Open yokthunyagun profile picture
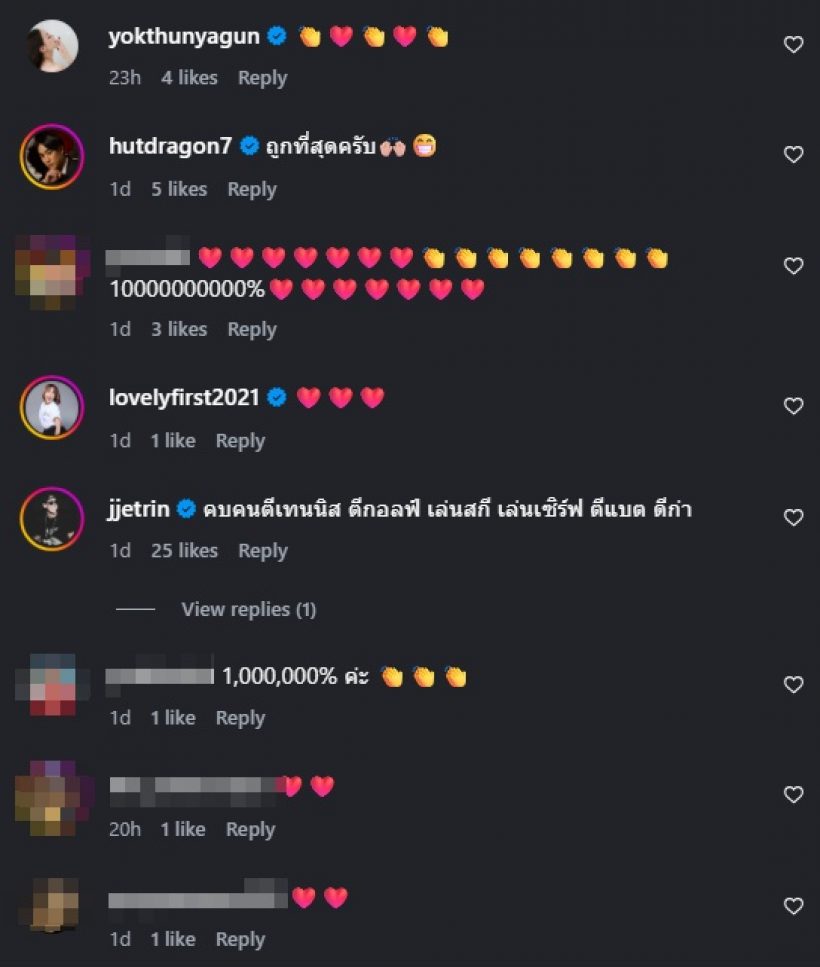The width and height of the screenshot is (820, 967). (x=53, y=46)
